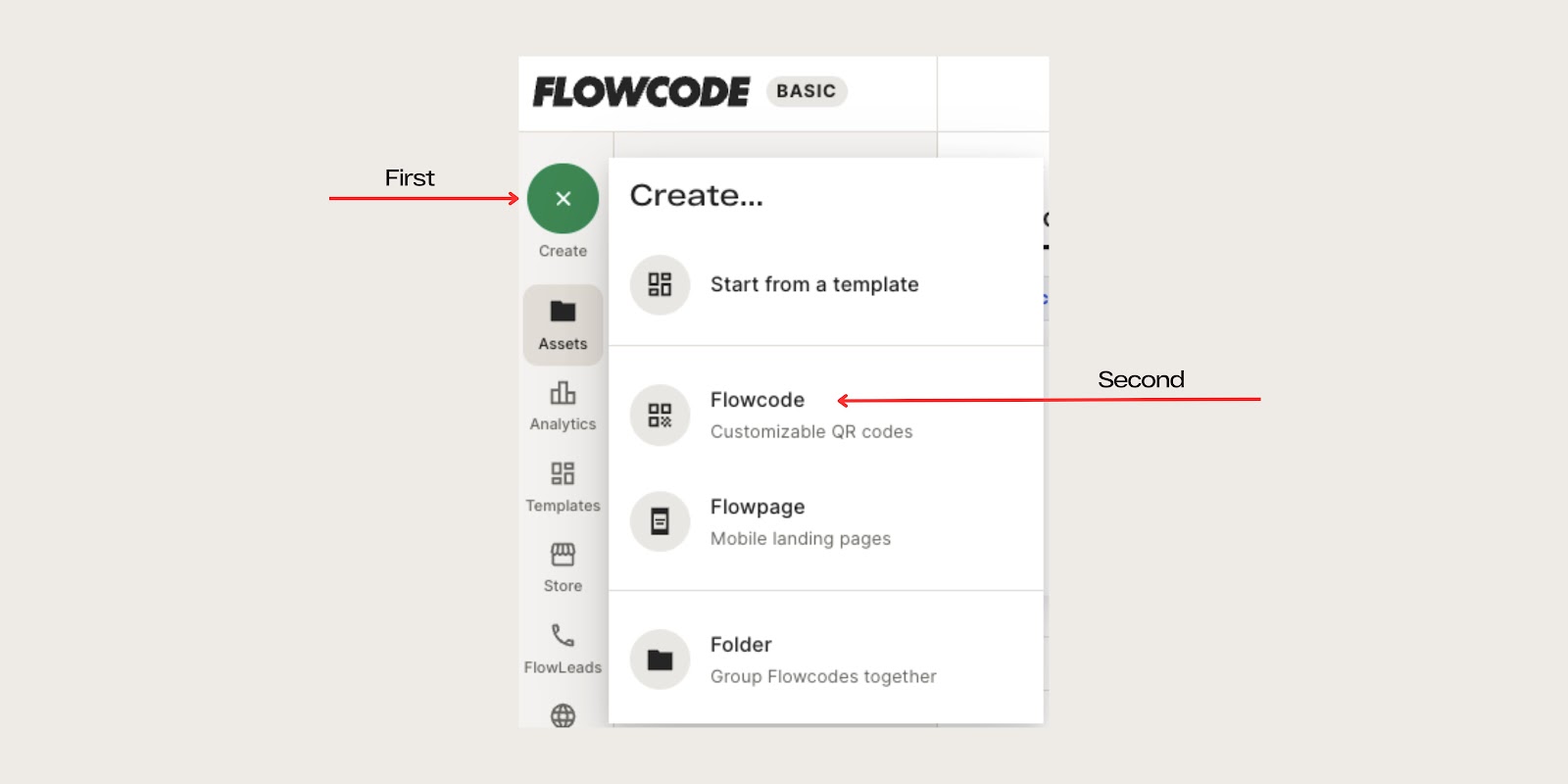This screenshot has height=784, width=1568.
Task: Click the BASIC plan badge
Action: click(807, 91)
